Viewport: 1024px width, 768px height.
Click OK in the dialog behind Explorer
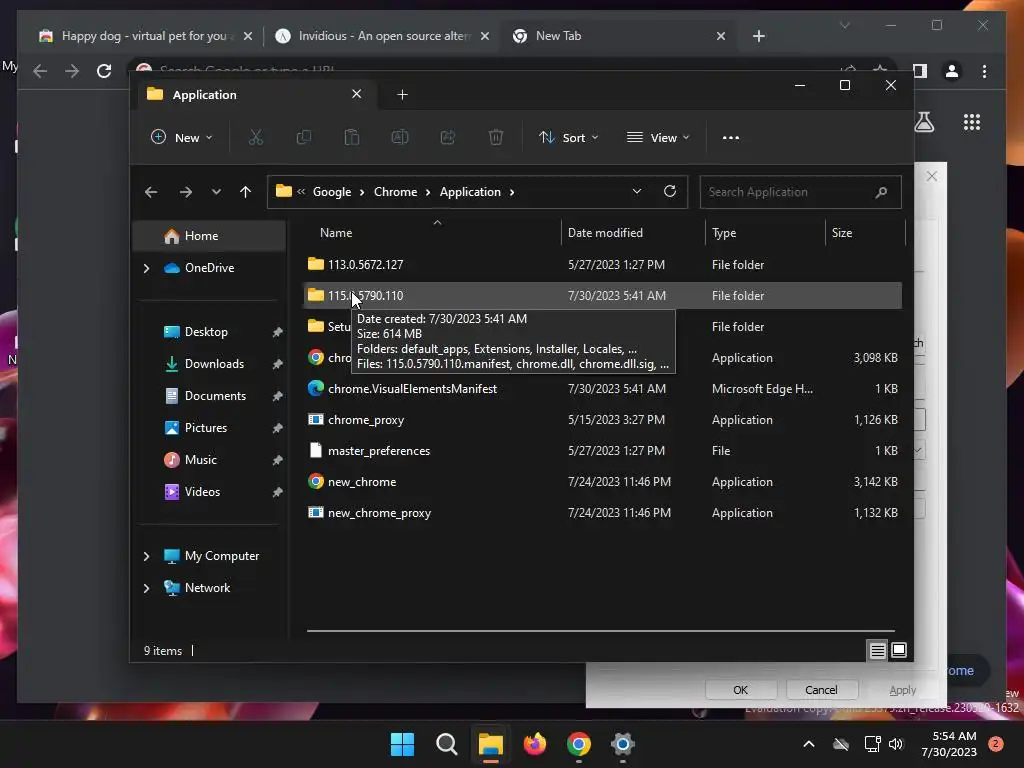(741, 690)
